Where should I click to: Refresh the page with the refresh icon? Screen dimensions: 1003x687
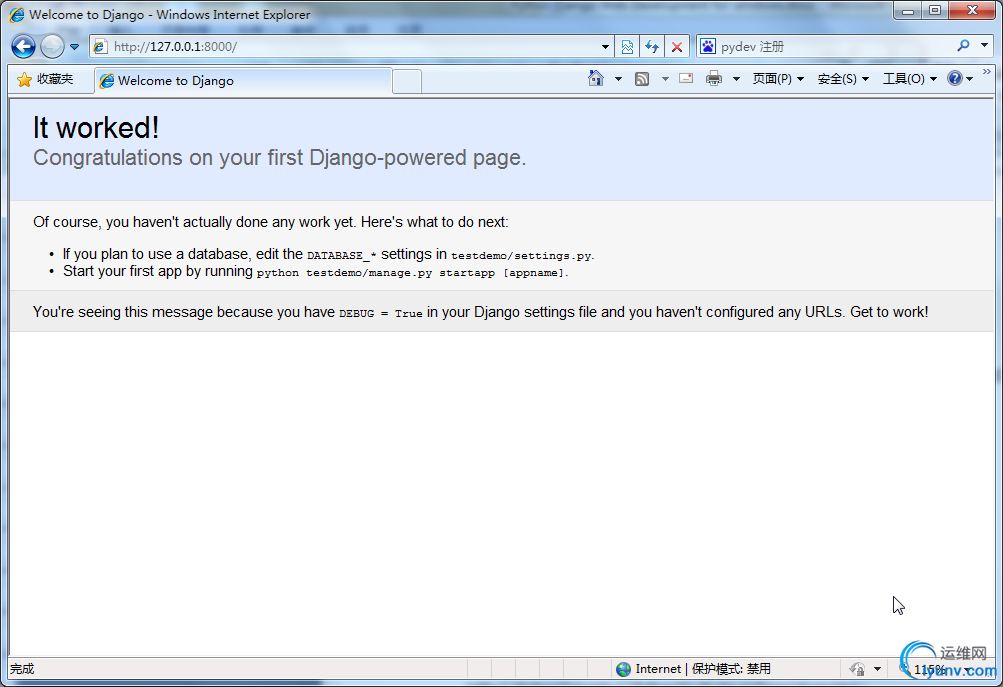coord(652,47)
